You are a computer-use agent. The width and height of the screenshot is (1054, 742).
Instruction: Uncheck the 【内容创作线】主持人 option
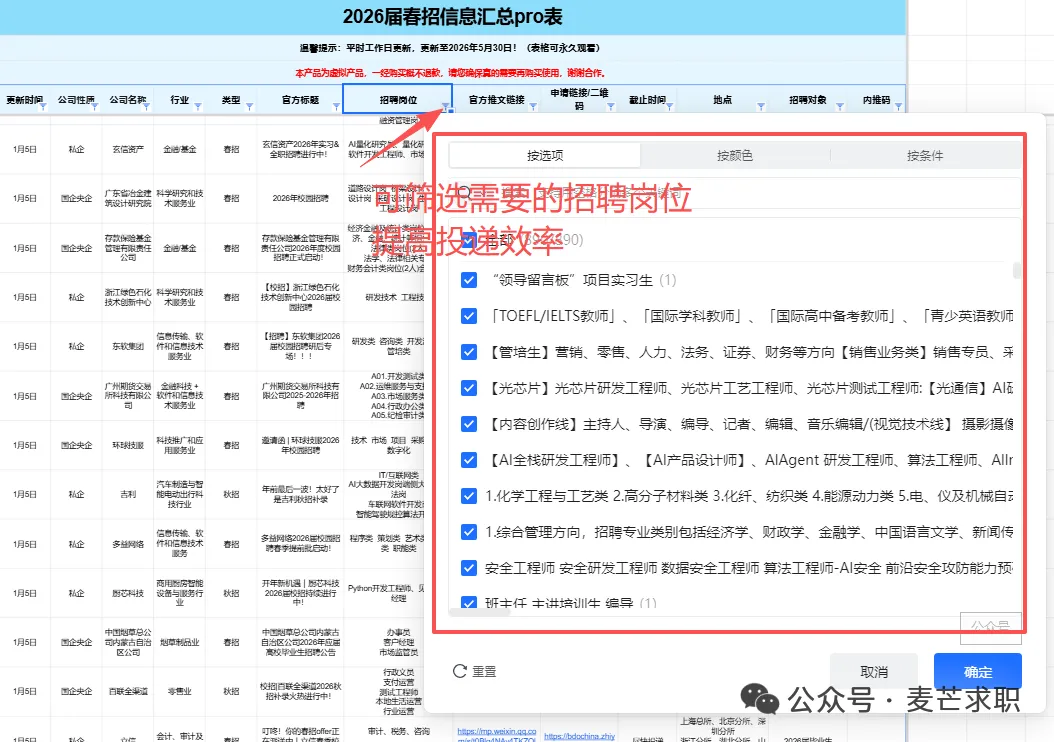[469, 424]
